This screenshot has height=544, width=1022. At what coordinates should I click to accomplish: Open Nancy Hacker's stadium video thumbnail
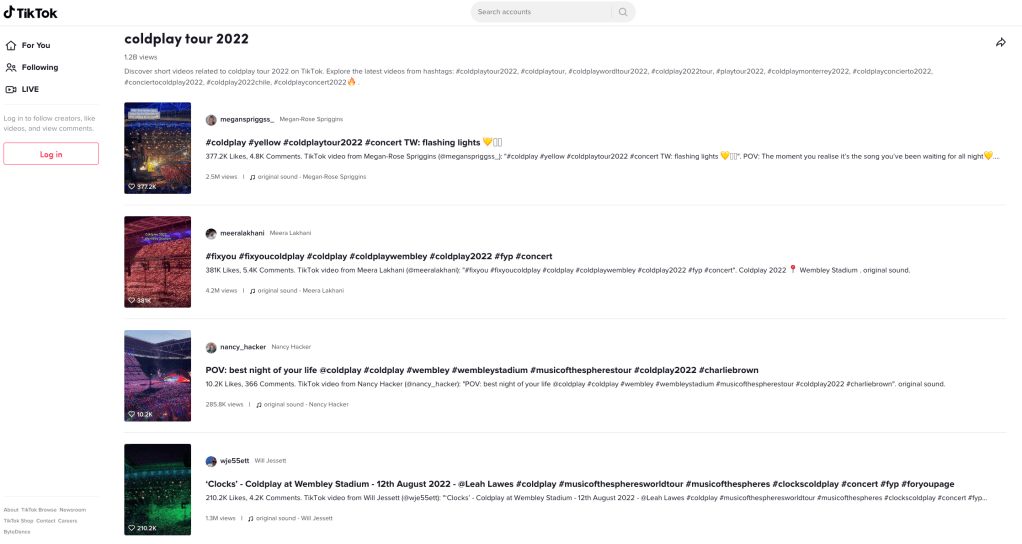157,375
